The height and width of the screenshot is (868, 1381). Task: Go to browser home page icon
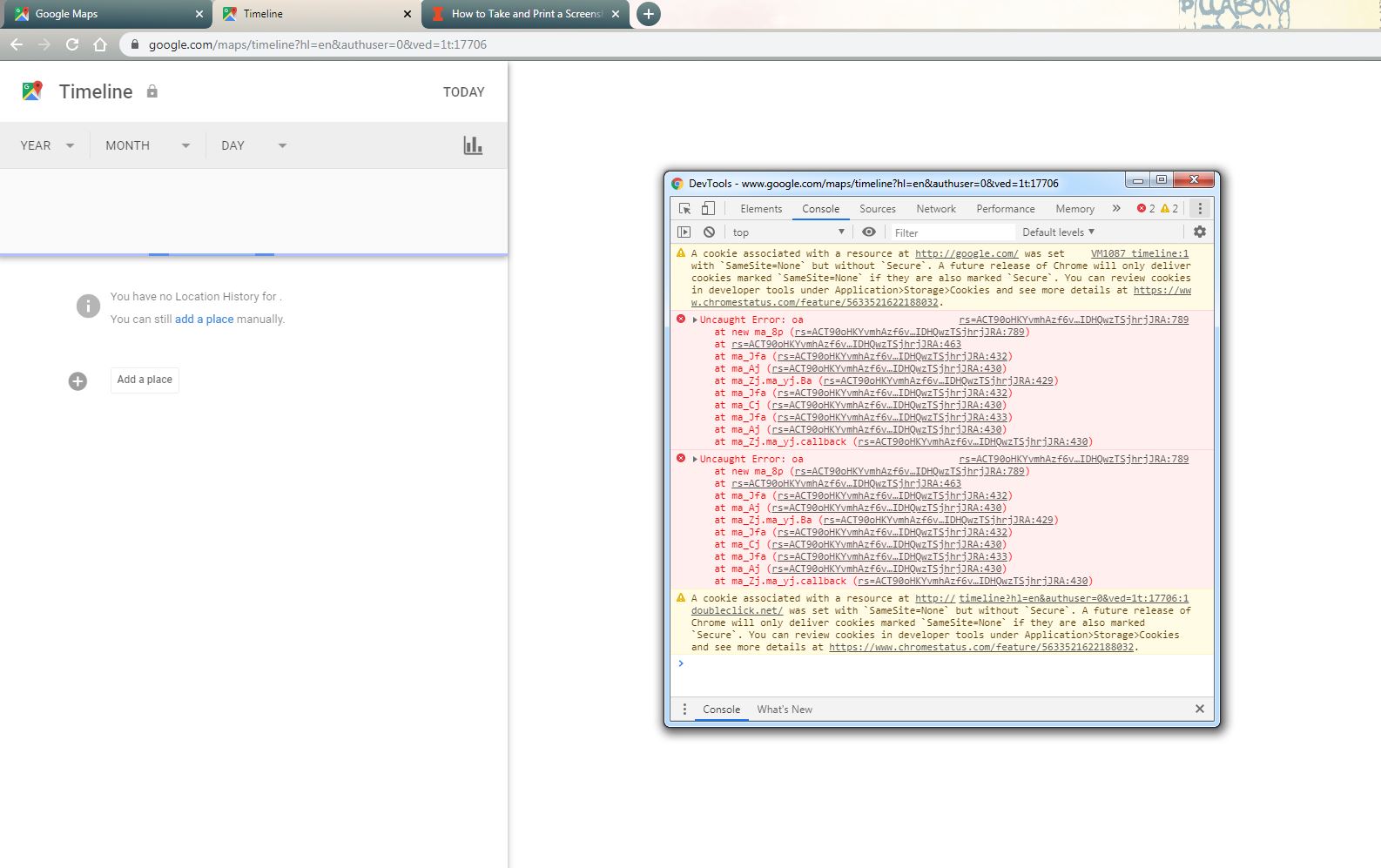pos(100,44)
